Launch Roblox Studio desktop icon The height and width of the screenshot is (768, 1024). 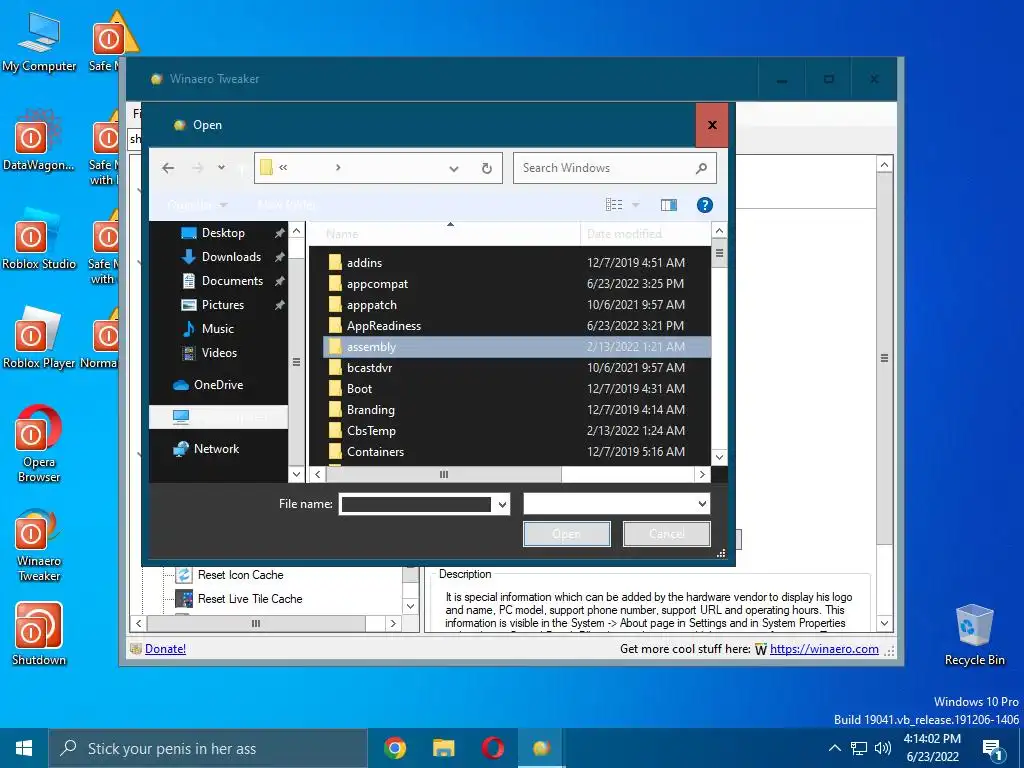click(39, 241)
